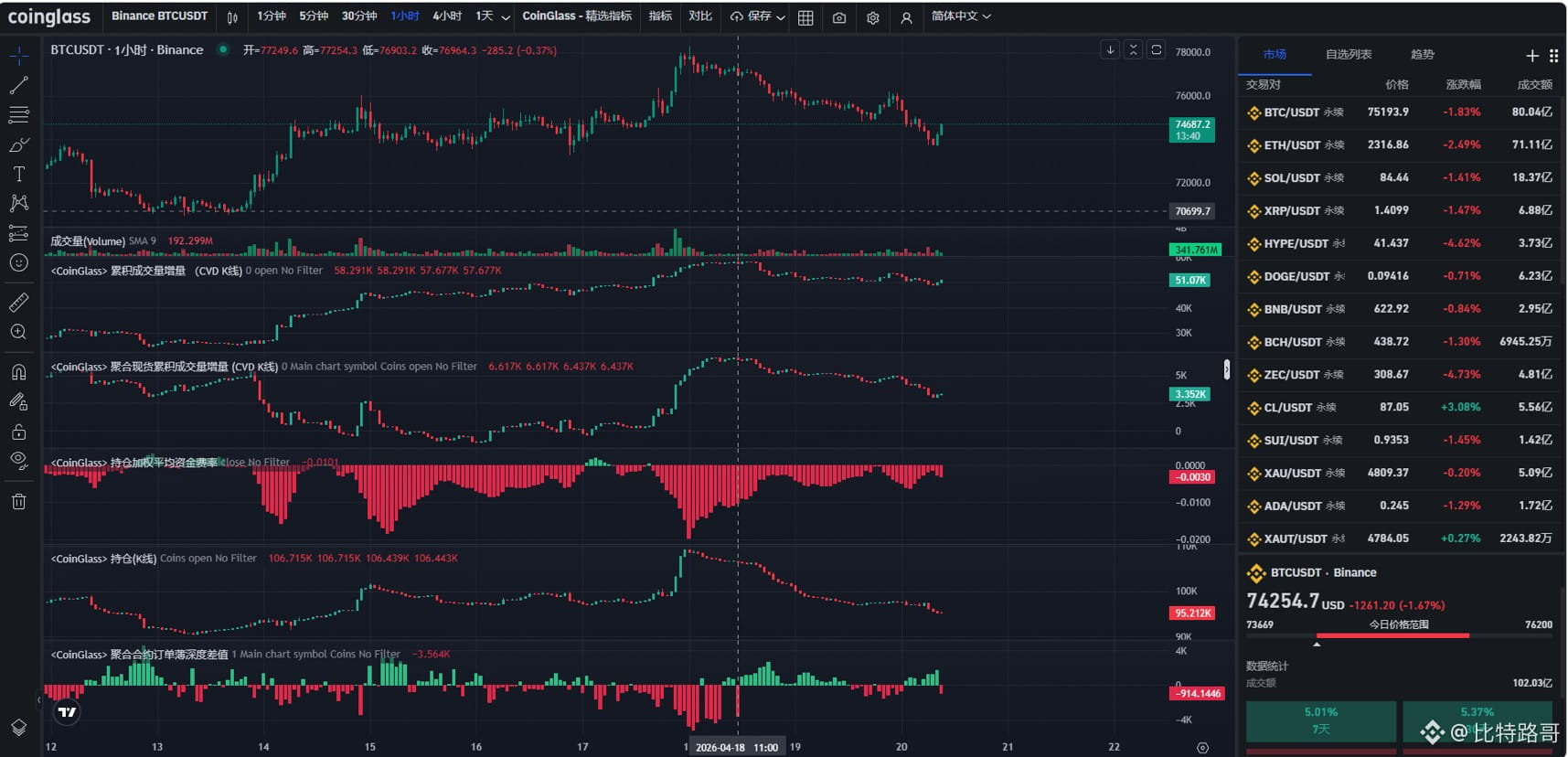Toggle lock all drawings
This screenshot has height=757, width=1568.
[x=18, y=432]
